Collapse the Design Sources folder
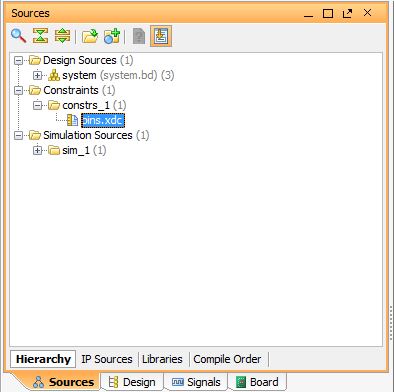The width and height of the screenshot is (394, 392). (19, 60)
